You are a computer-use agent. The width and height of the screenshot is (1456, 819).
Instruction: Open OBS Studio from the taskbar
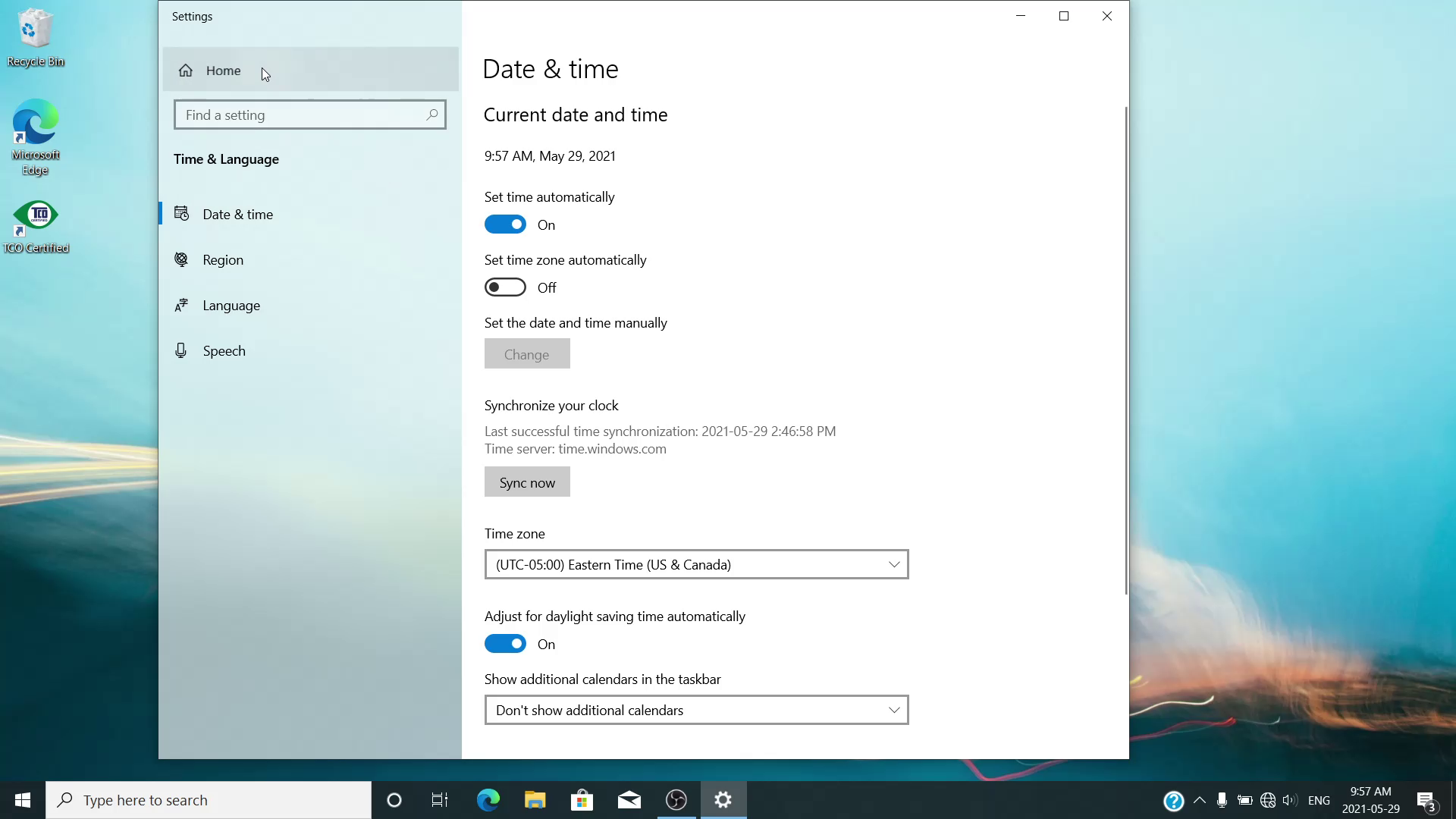(676, 800)
